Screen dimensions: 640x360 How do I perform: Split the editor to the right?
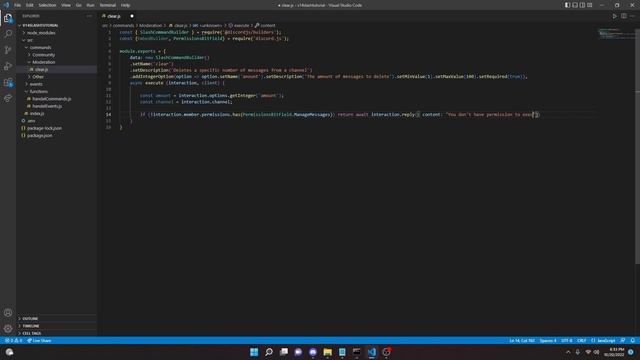pyautogui.click(x=624, y=16)
